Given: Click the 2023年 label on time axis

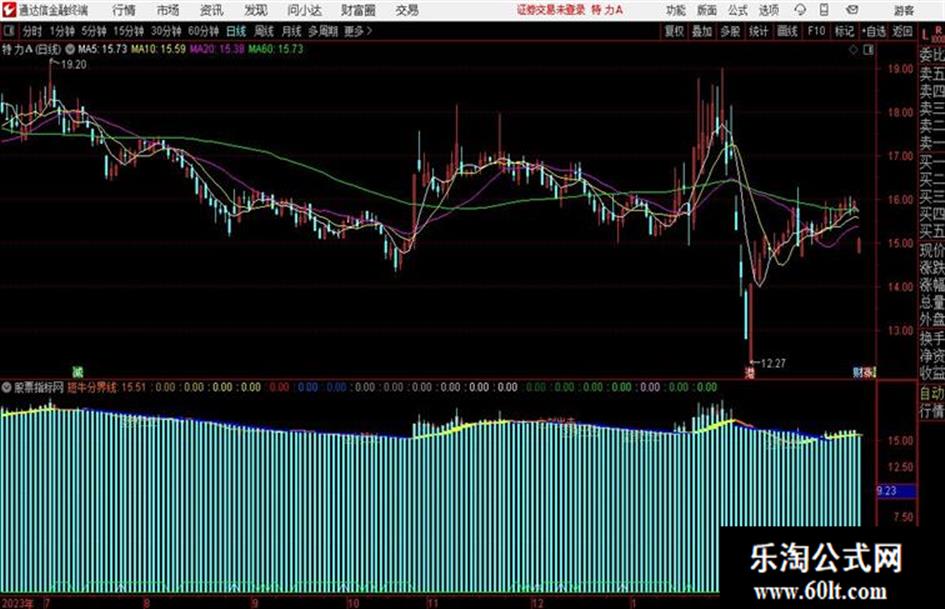Looking at the screenshot, I should pyautogui.click(x=17, y=603).
